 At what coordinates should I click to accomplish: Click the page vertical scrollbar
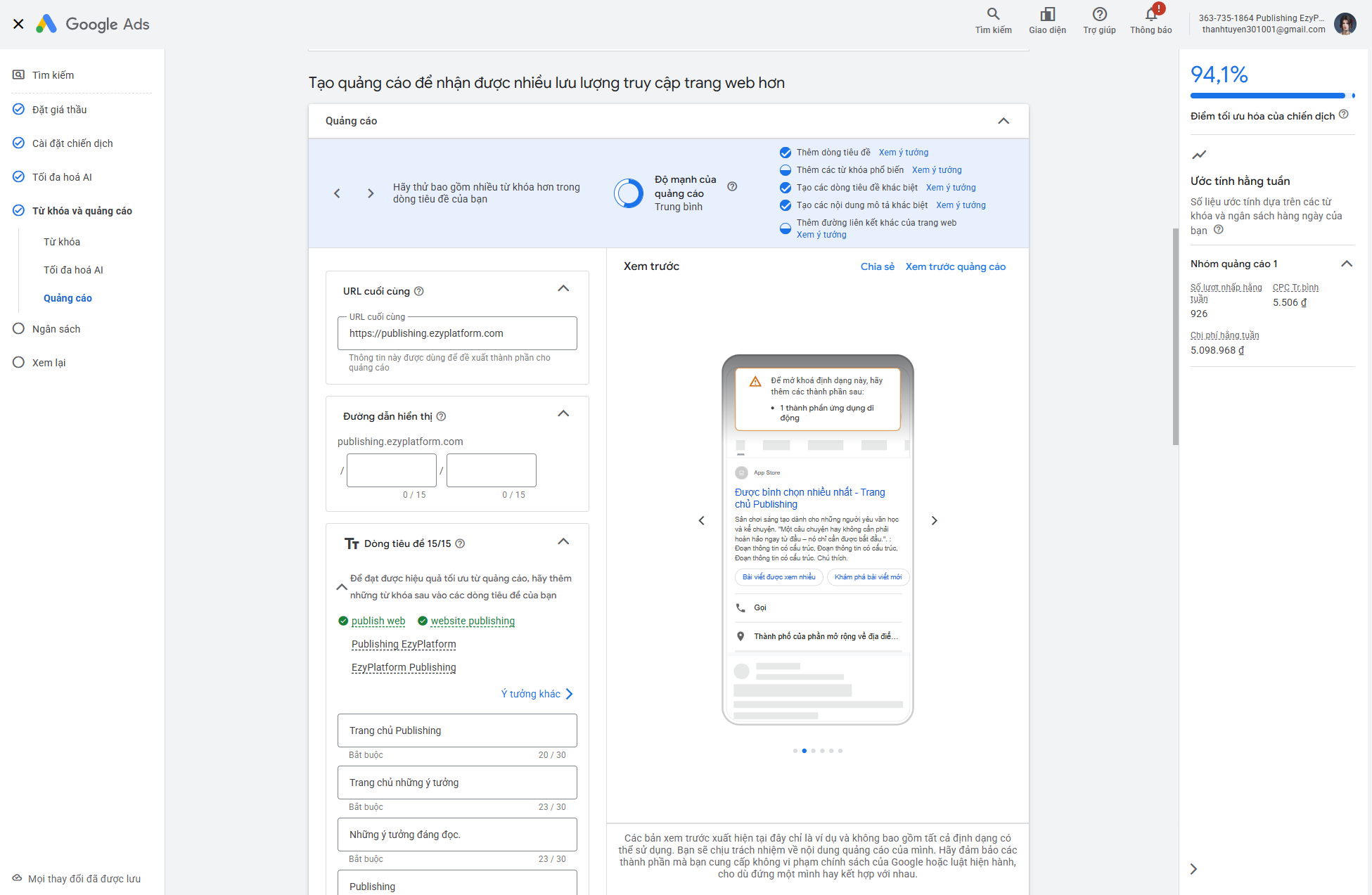coord(1175,336)
